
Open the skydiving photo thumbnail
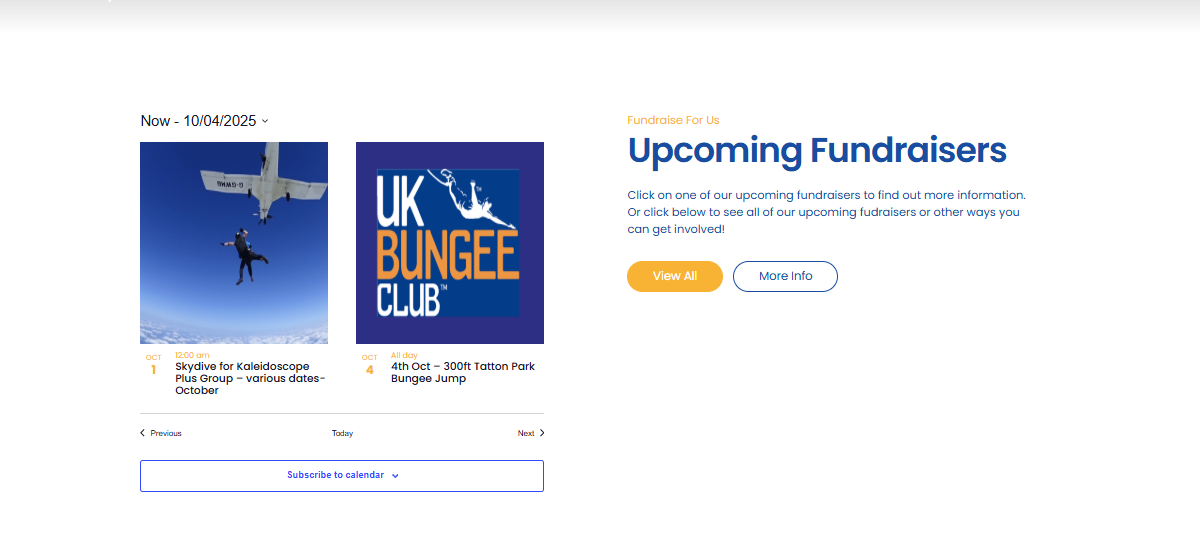coord(234,243)
